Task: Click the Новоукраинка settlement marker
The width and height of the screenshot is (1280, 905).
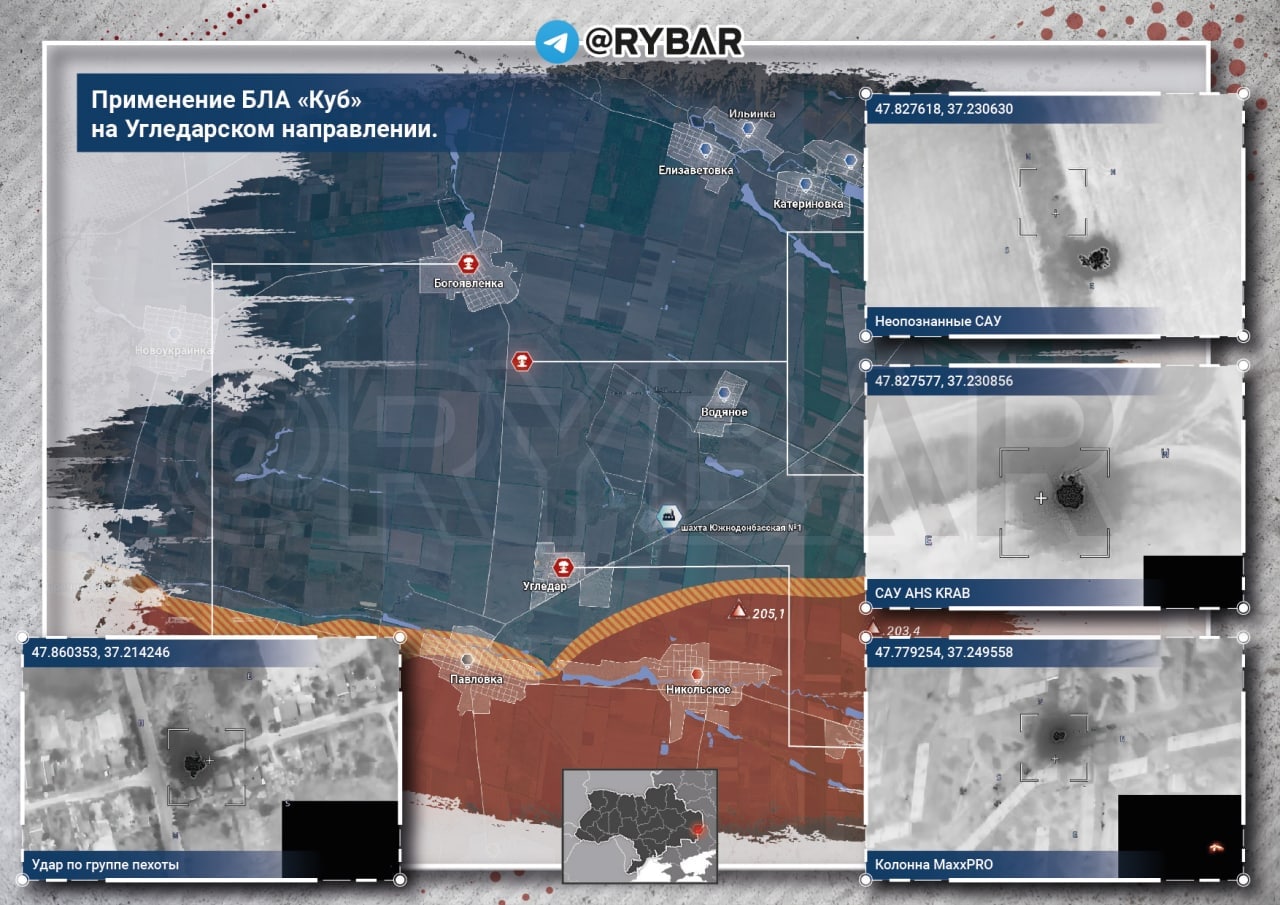Action: [x=175, y=332]
